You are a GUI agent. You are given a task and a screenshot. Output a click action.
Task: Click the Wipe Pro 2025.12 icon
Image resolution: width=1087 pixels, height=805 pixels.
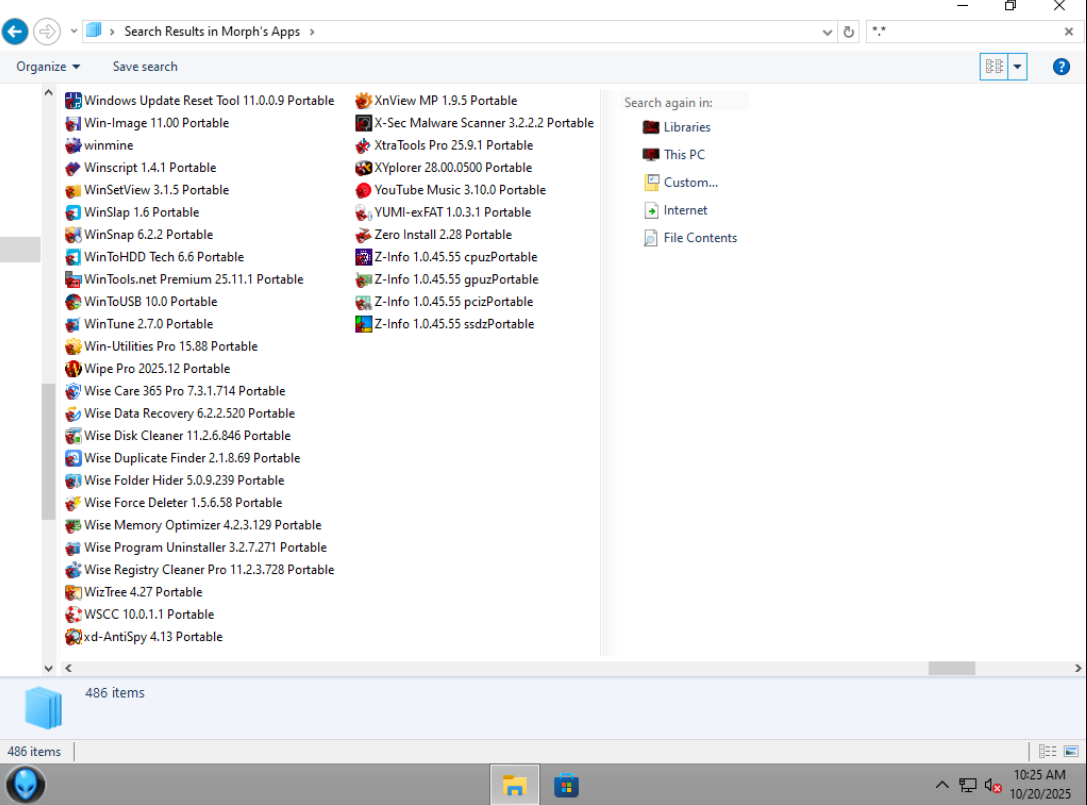click(73, 369)
